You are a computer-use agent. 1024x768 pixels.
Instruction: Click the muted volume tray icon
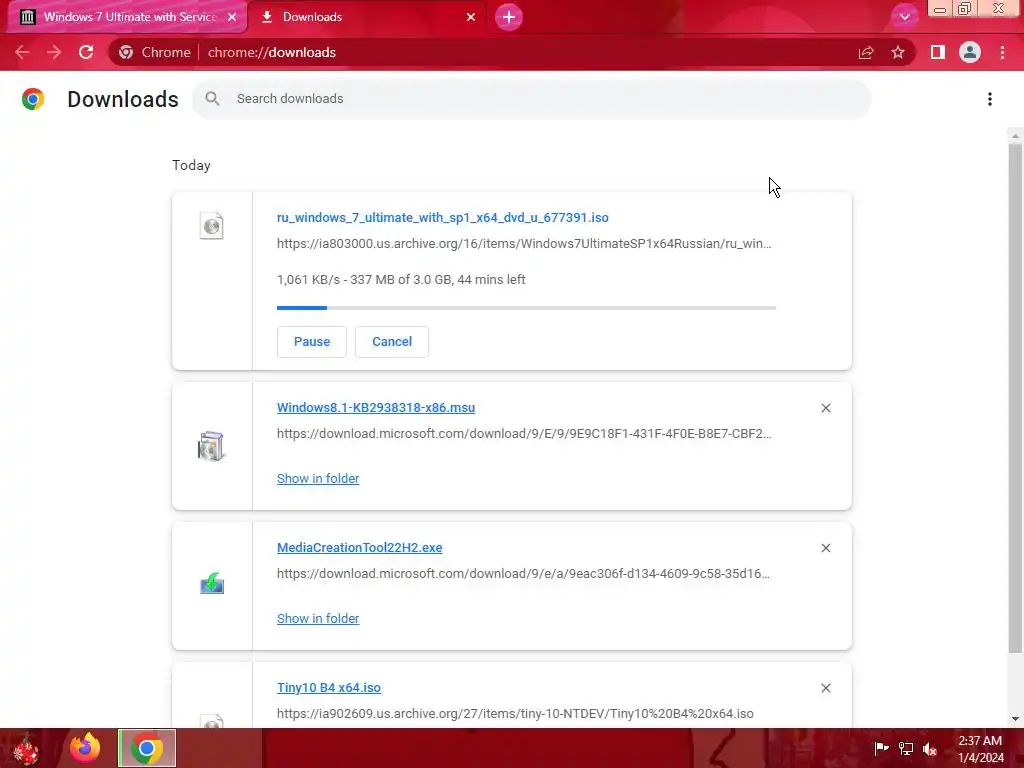pos(930,748)
